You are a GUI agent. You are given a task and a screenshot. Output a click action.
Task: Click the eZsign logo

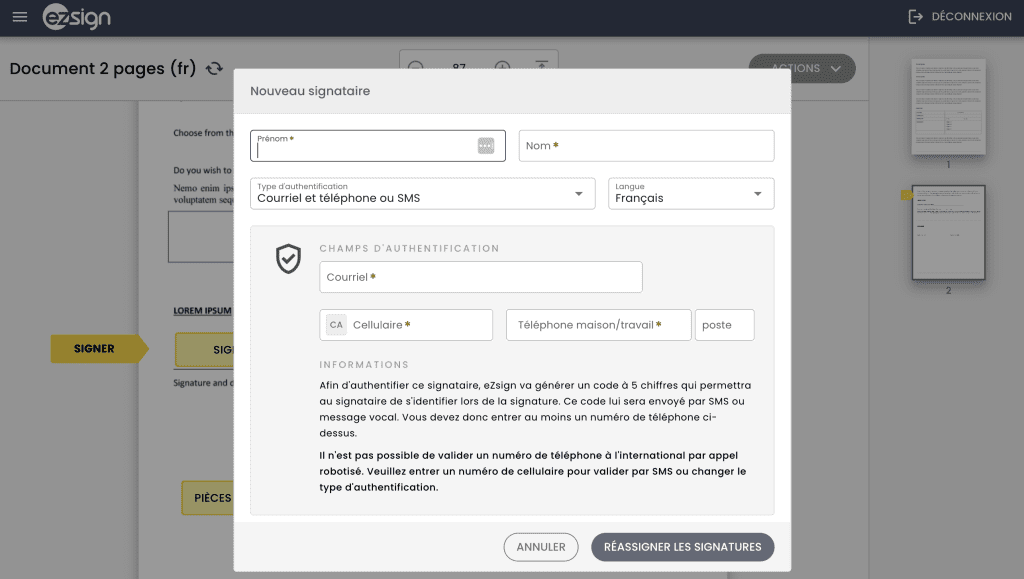(77, 17)
